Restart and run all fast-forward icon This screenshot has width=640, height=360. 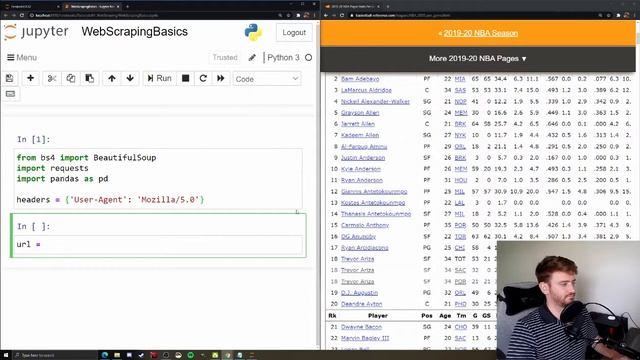pyautogui.click(x=221, y=78)
